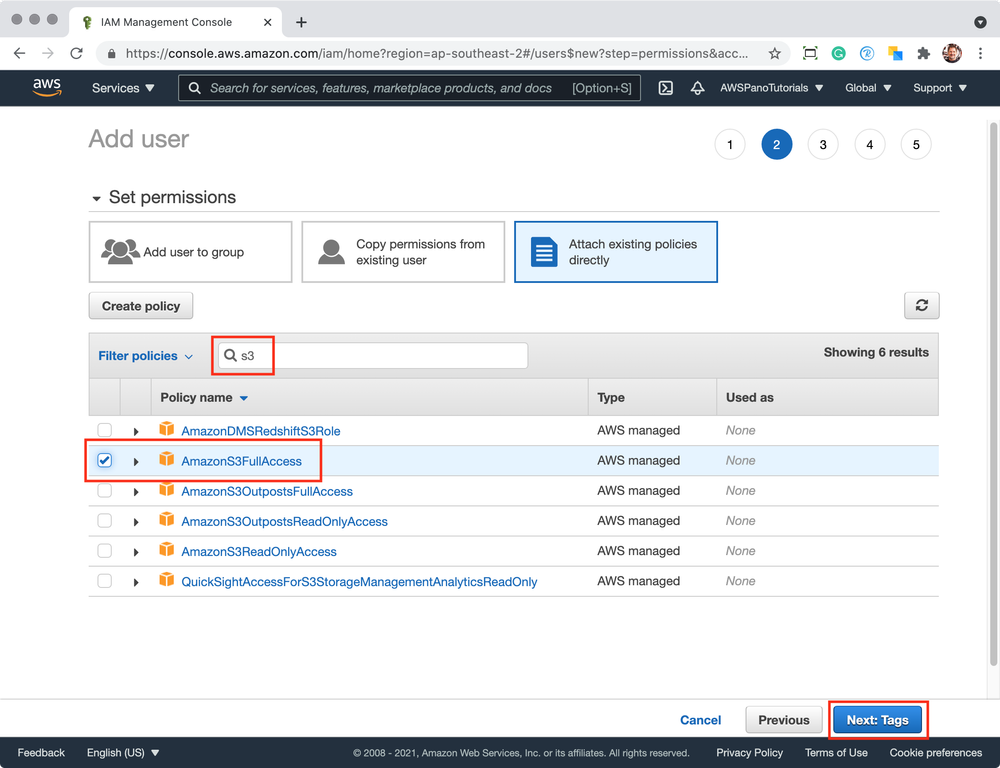Click the Copy permissions single user icon
The width and height of the screenshot is (1000, 768).
point(332,252)
